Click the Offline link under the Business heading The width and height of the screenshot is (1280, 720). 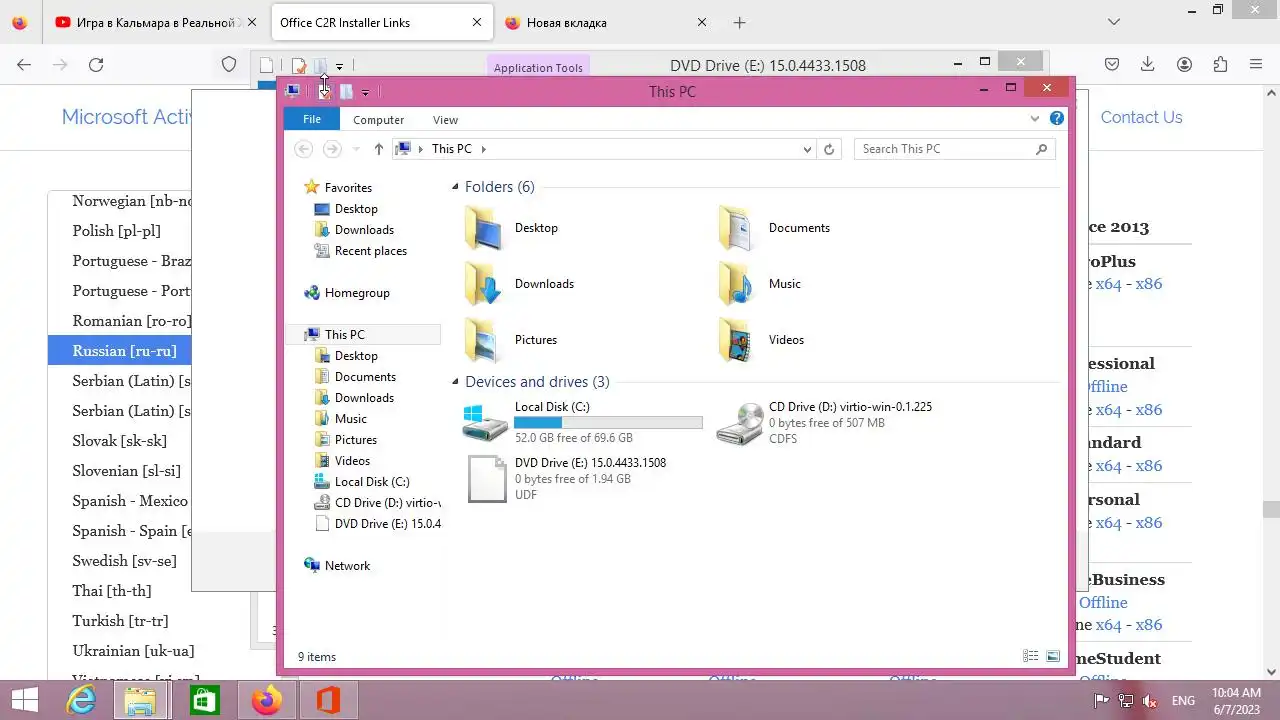(1103, 603)
